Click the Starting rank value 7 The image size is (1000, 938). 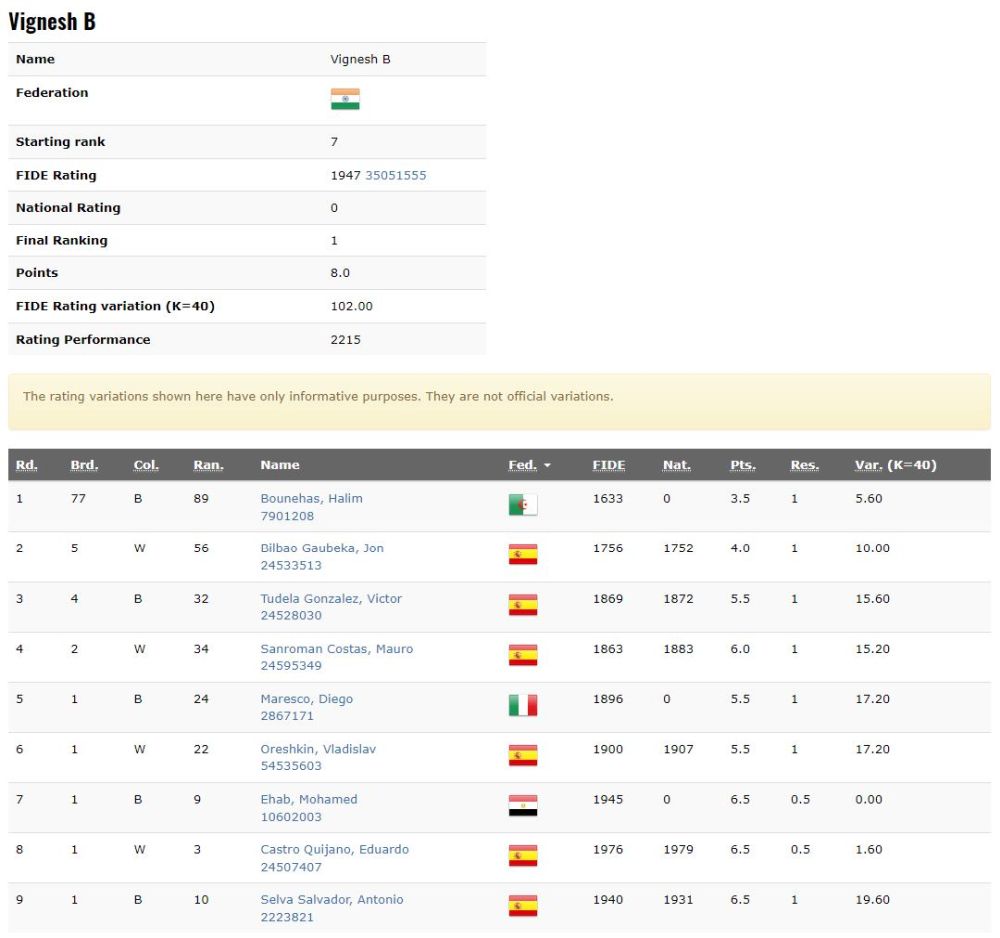(334, 142)
